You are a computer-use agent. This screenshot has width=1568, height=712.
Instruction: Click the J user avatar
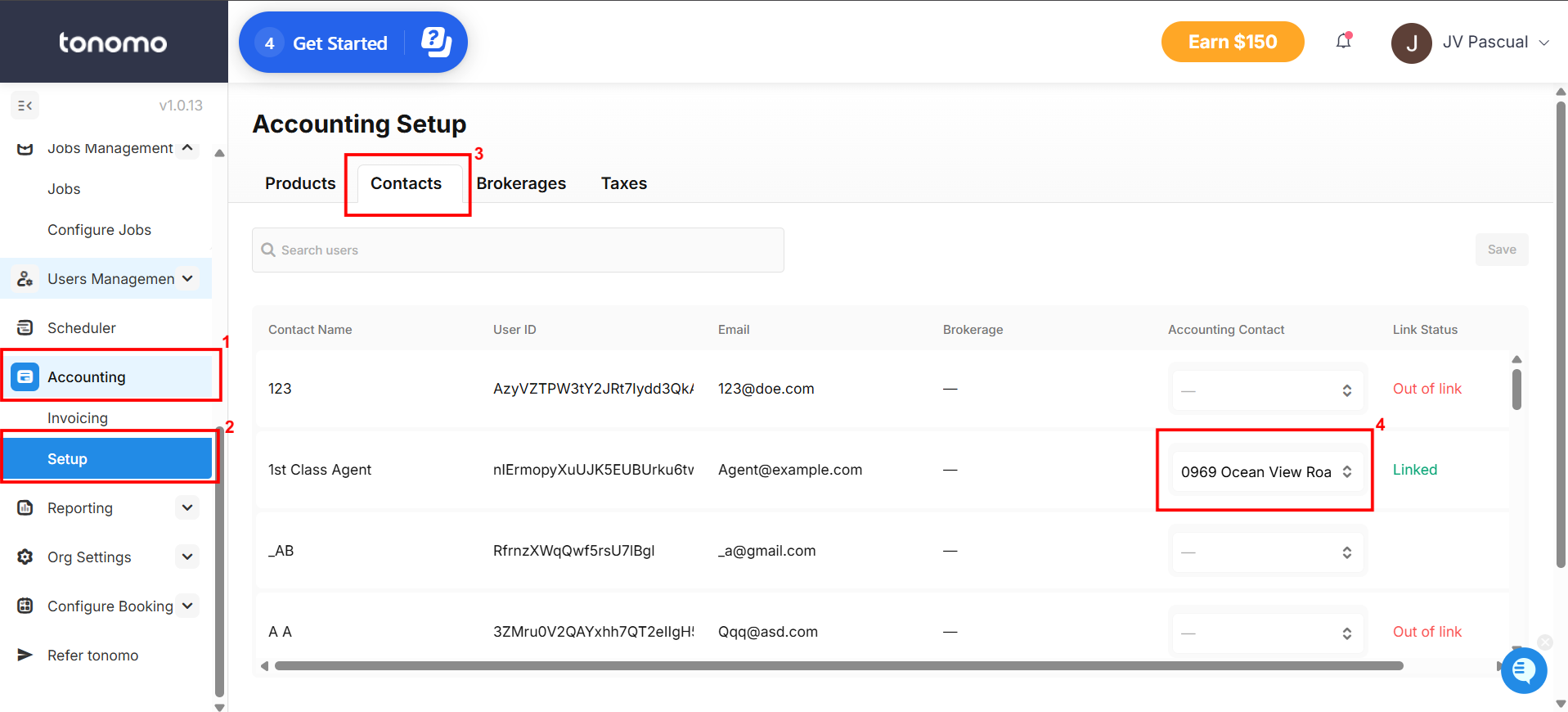1411,43
